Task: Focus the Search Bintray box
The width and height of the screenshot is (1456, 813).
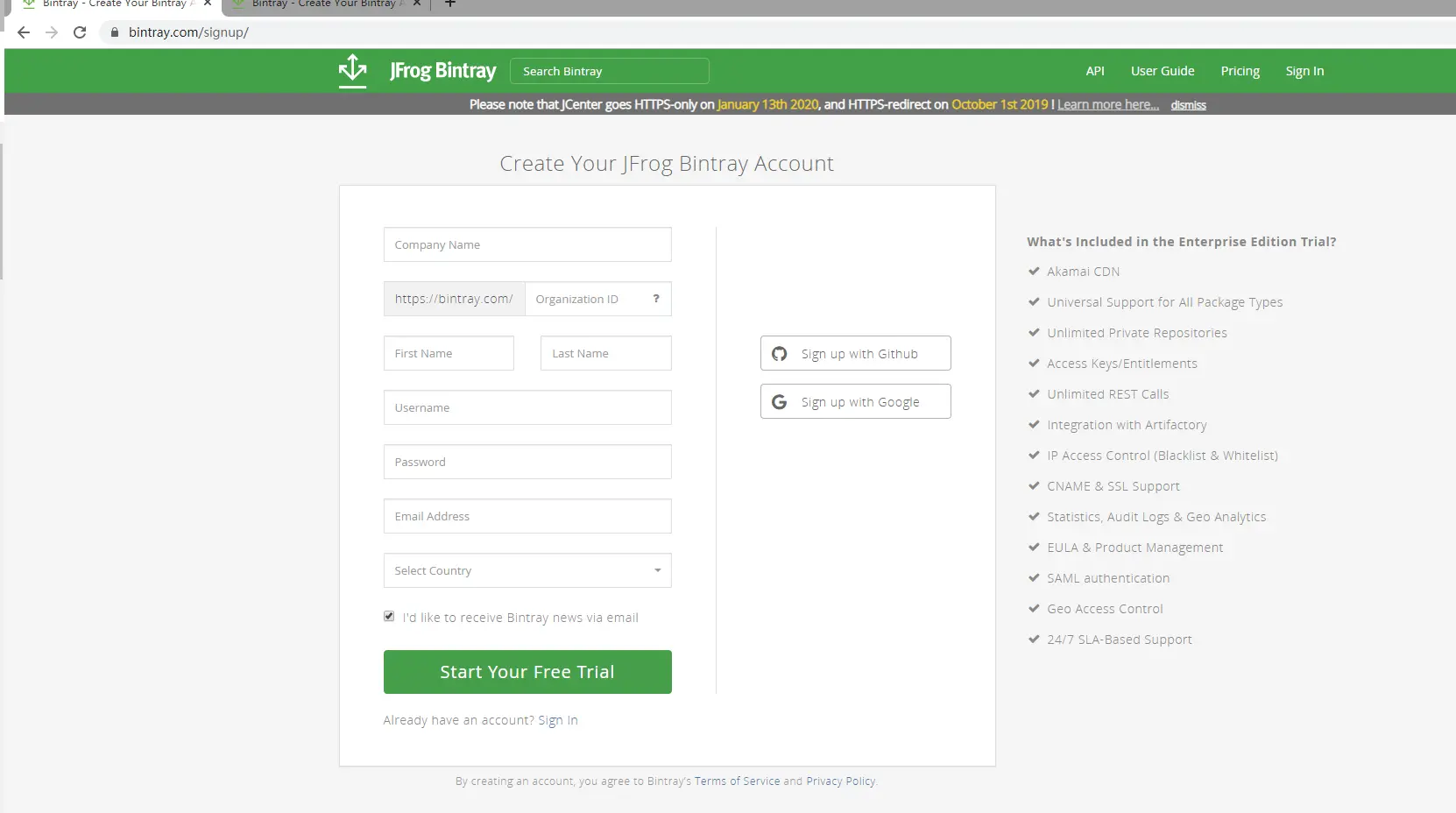Action: [610, 71]
